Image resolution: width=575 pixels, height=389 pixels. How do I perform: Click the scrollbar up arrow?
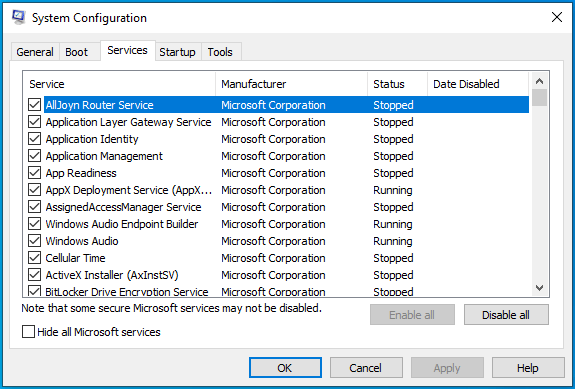click(539, 81)
